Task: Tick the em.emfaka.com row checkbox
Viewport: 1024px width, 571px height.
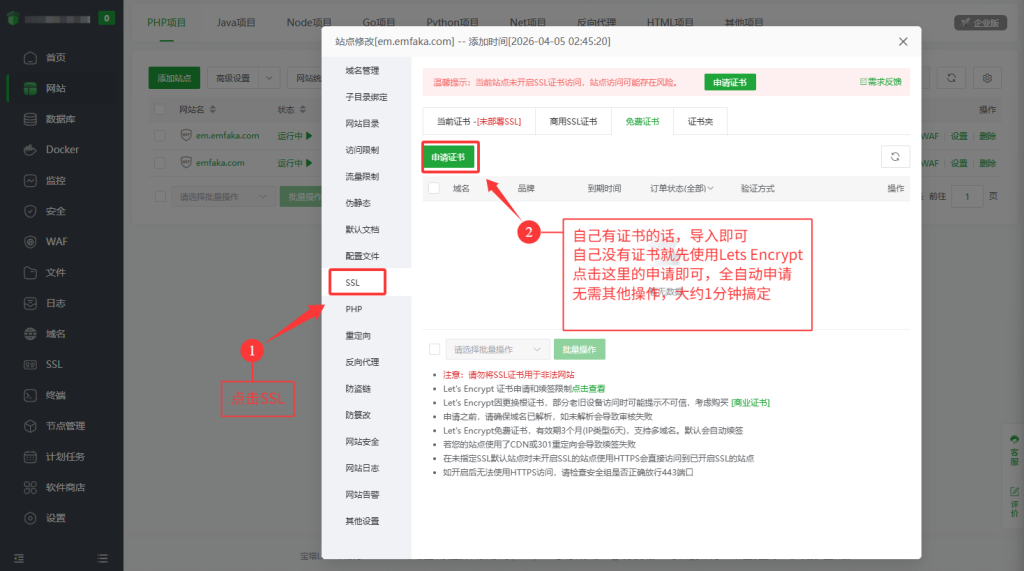Action: (159, 135)
